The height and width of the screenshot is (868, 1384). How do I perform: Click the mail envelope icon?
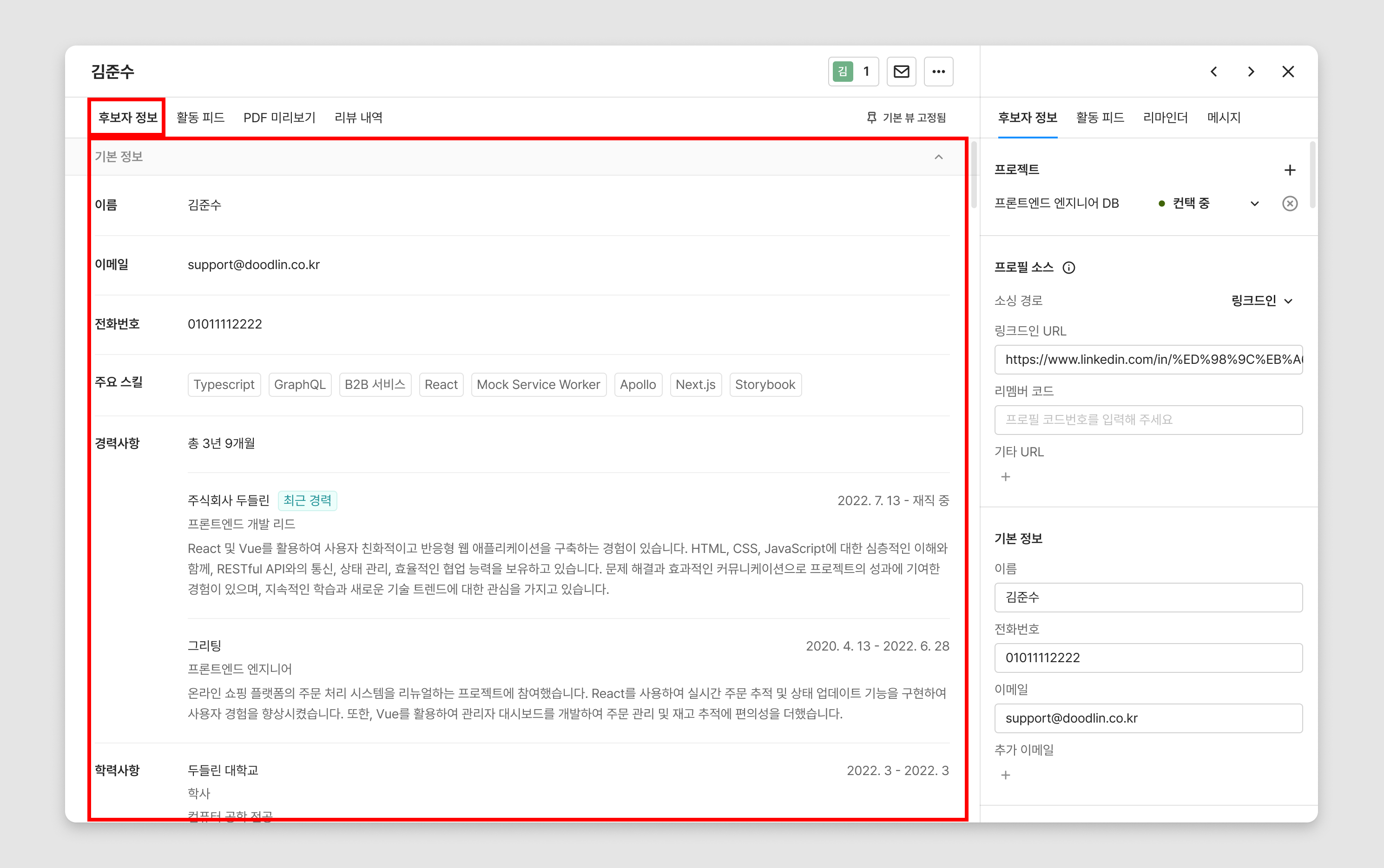click(x=901, y=72)
